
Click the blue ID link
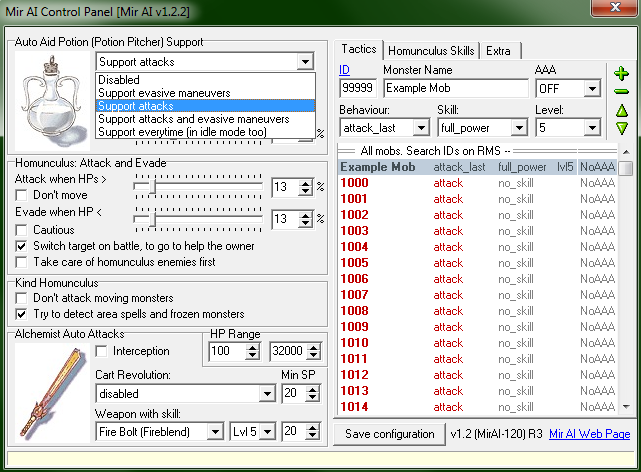pyautogui.click(x=344, y=70)
